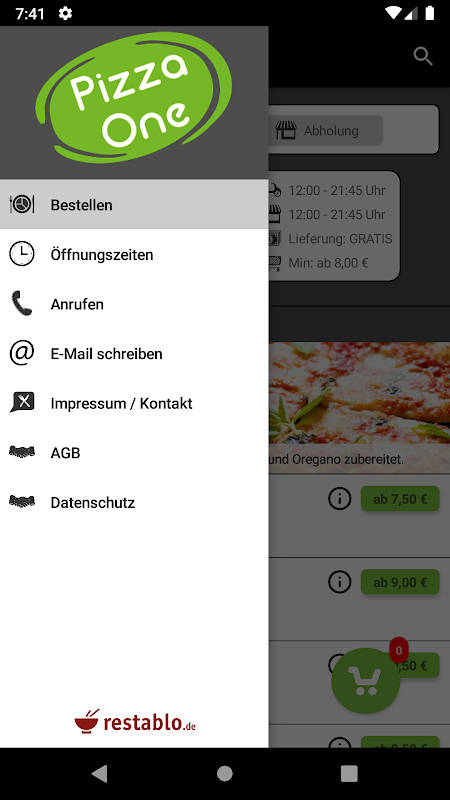Viewport: 450px width, 800px height.
Task: Tap the ab 7,50 € price button
Action: pyautogui.click(x=400, y=499)
